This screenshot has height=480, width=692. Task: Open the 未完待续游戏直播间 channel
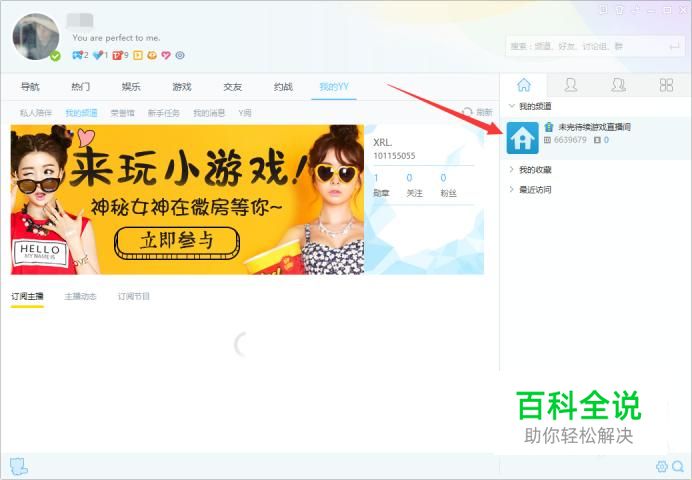click(x=594, y=127)
